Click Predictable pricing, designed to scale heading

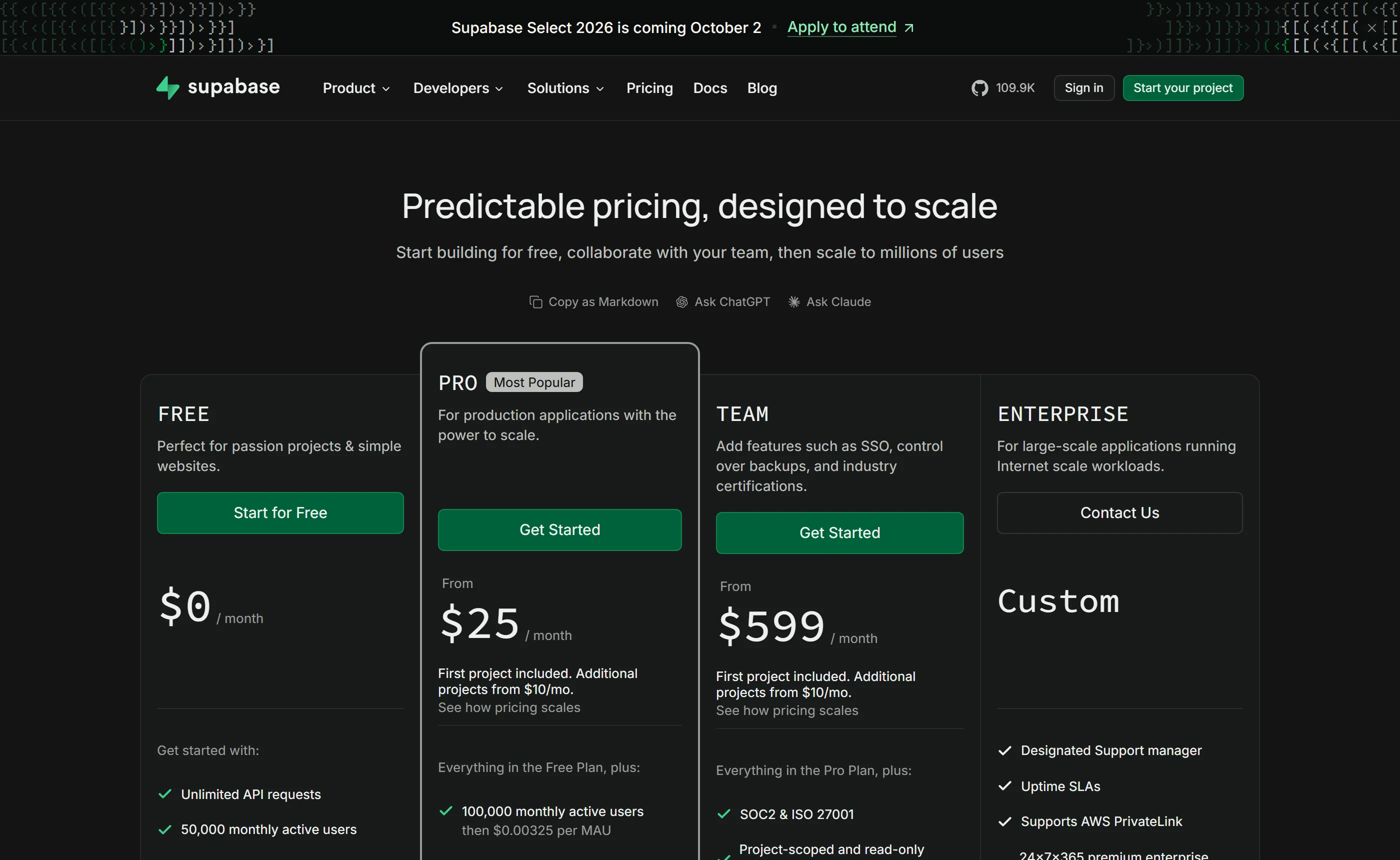click(x=699, y=206)
